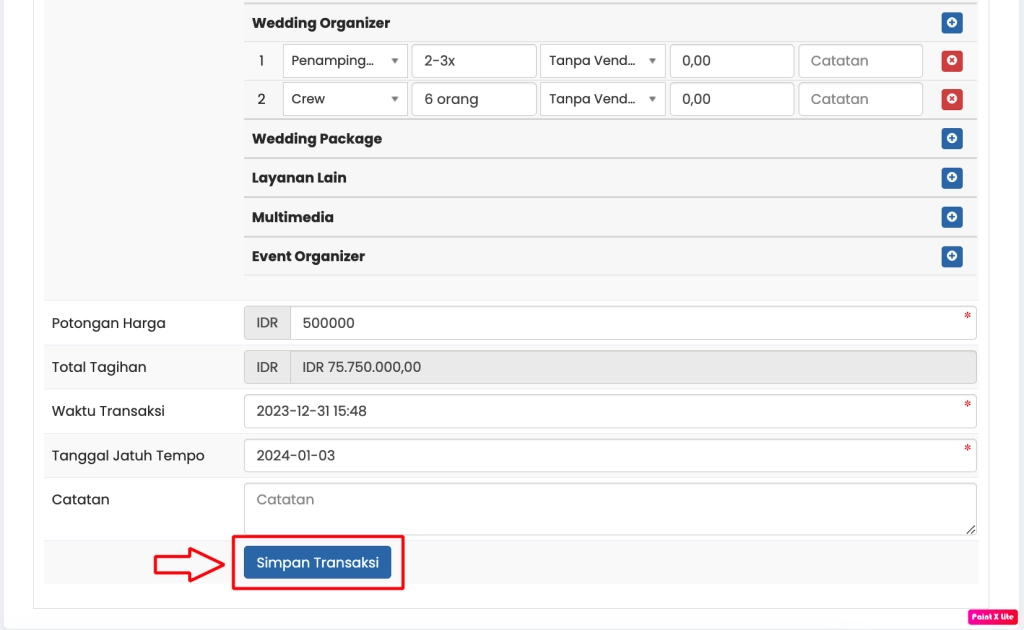Click the Paint X Lite badge
This screenshot has width=1024, height=630.
(992, 616)
